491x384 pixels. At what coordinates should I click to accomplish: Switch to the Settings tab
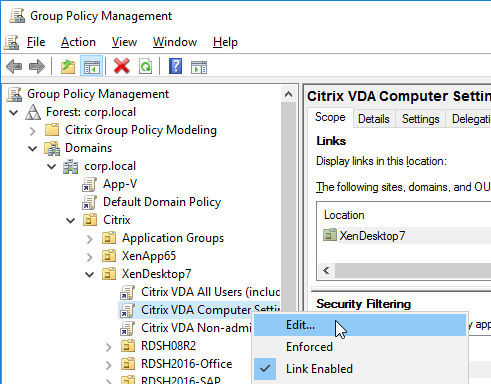[x=421, y=119]
